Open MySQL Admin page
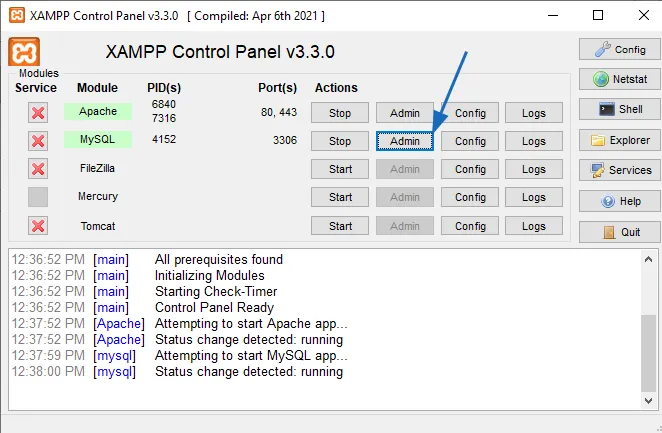This screenshot has height=433, width=662. coord(405,141)
